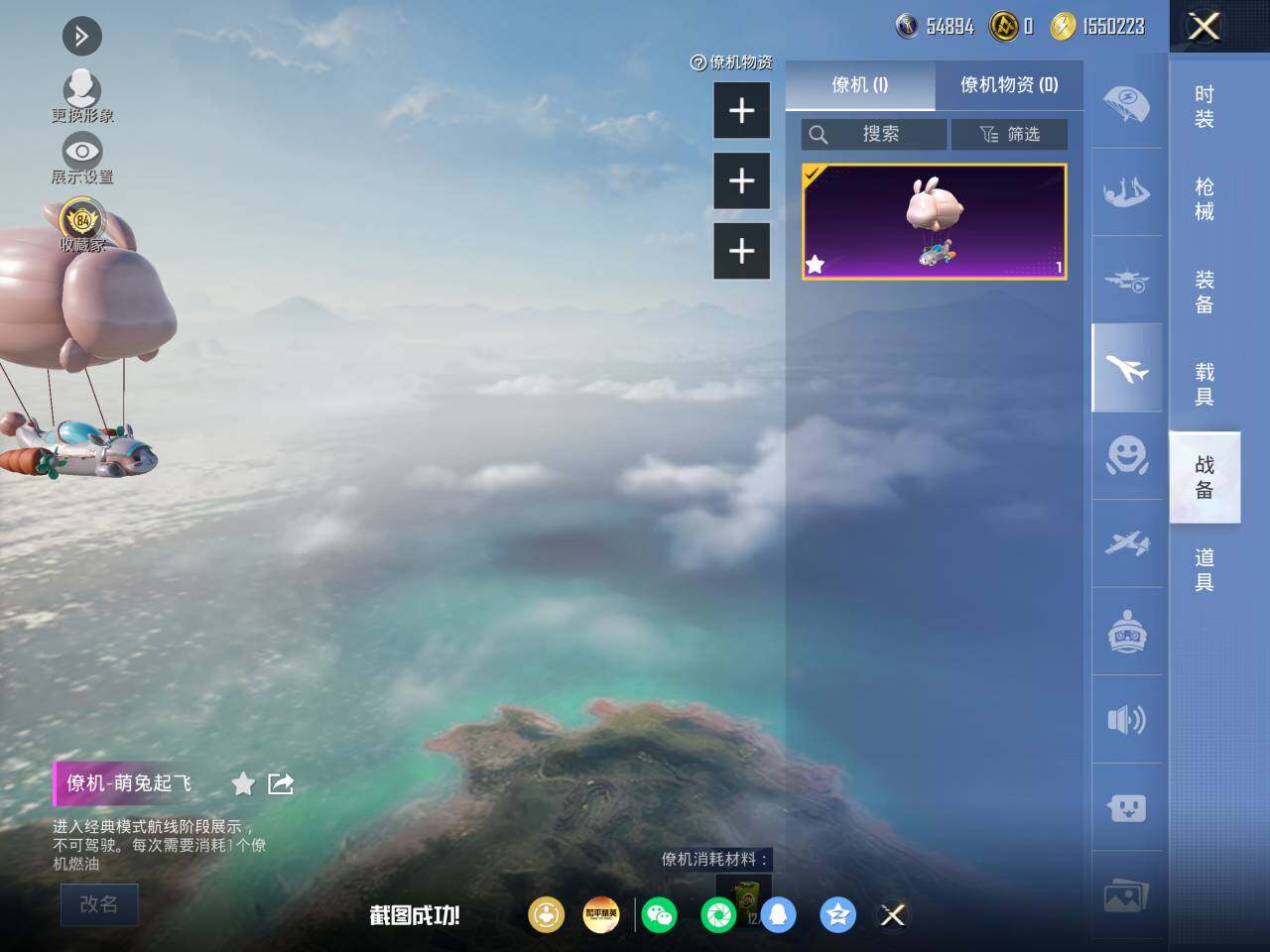The height and width of the screenshot is (952, 1270).
Task: Add supply in the second plus slot
Action: 742,180
